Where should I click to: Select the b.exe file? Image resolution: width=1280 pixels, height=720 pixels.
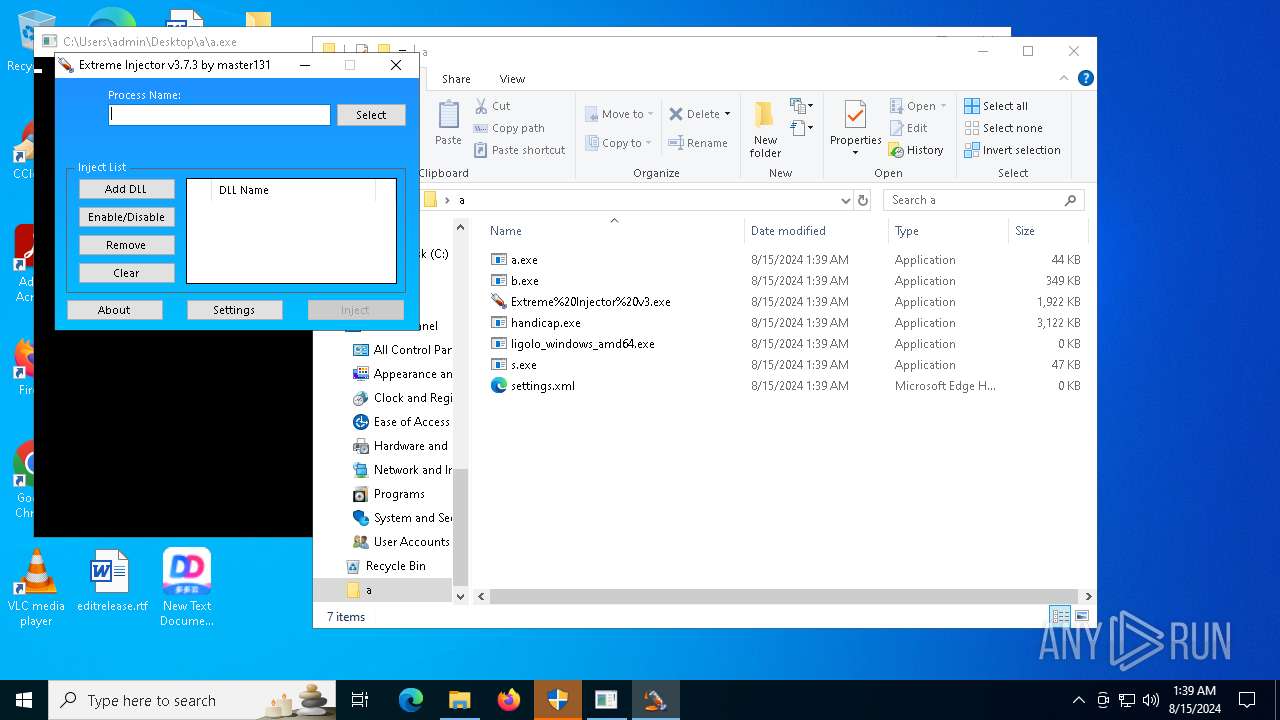coord(524,281)
